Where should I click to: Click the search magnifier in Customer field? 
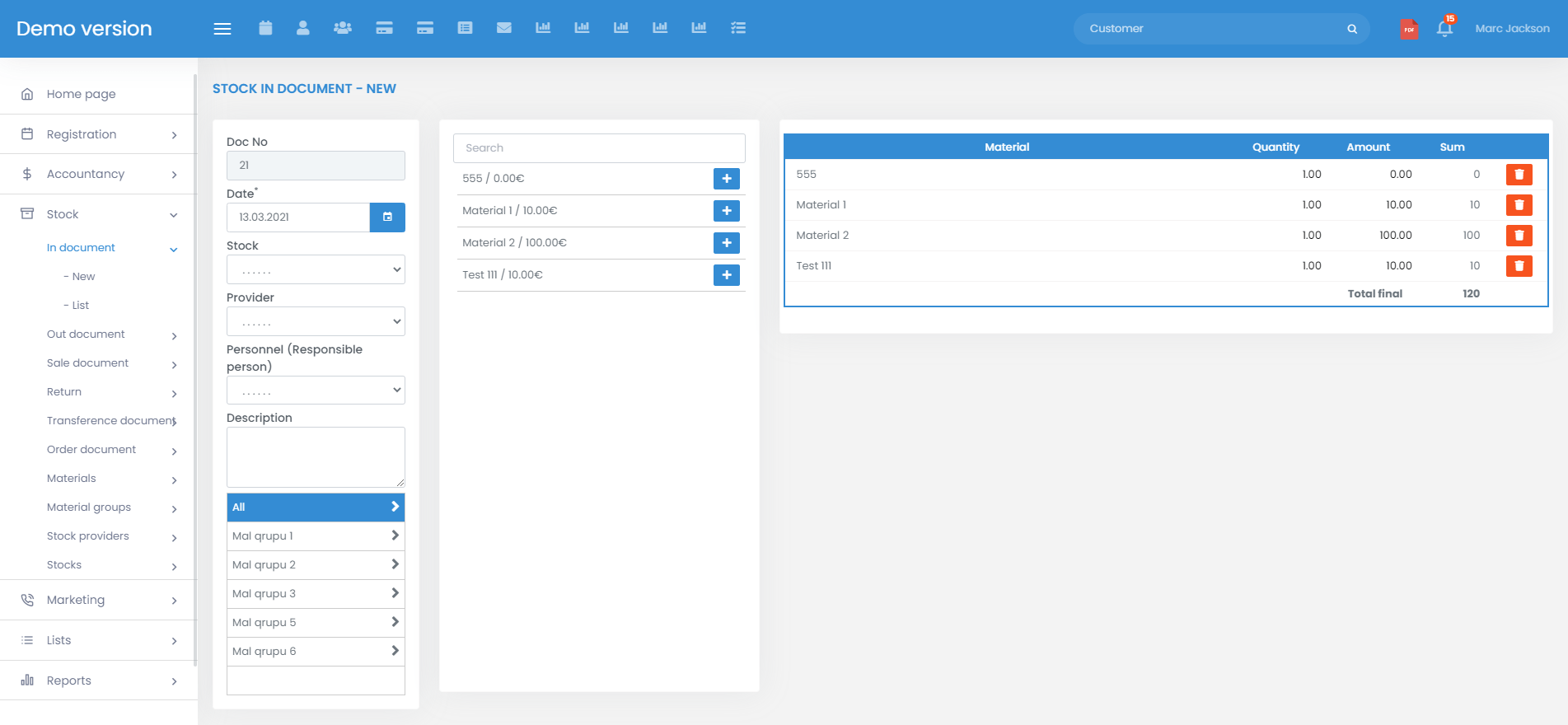[1352, 29]
